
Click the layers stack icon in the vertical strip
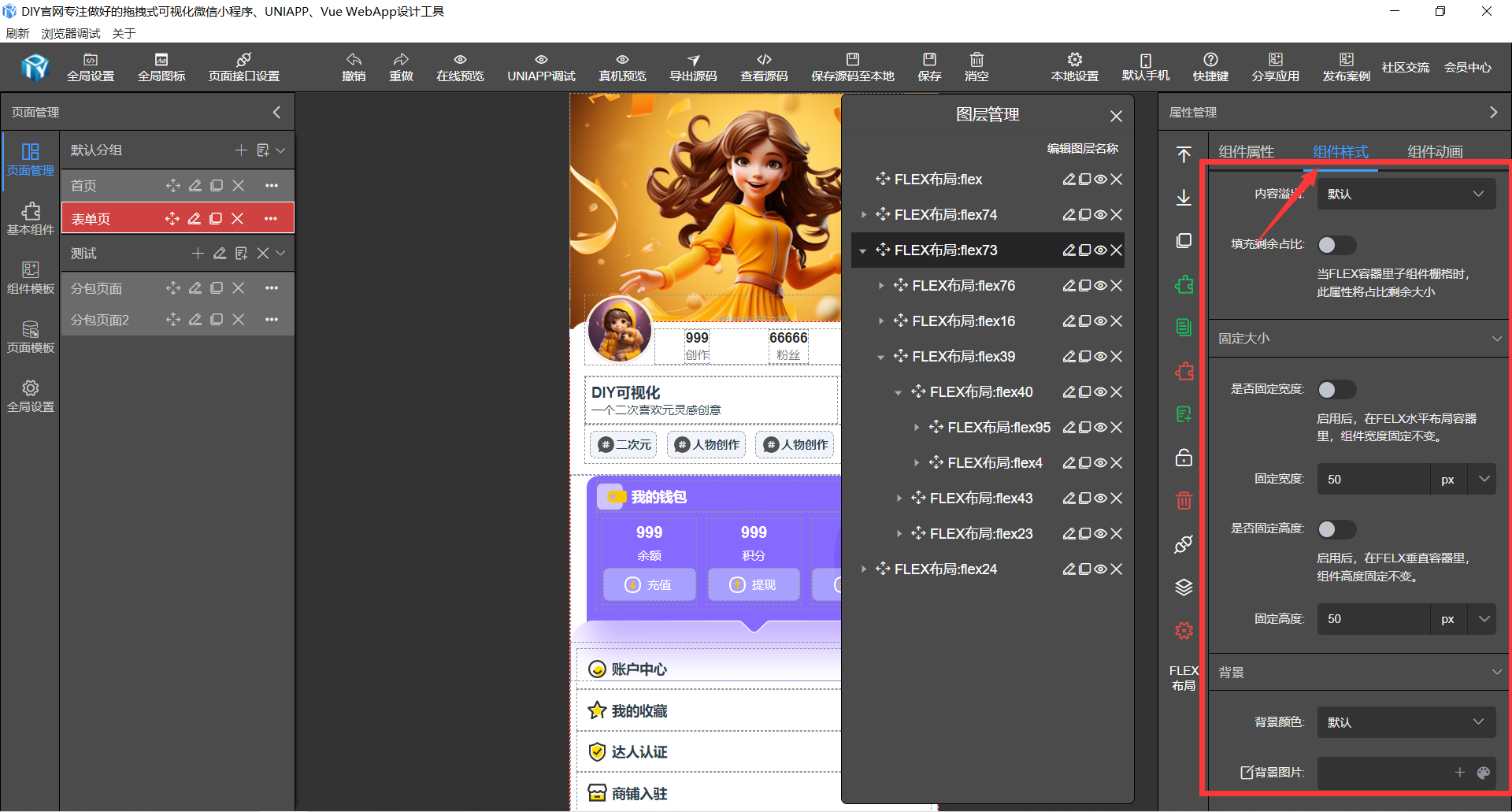pos(1184,588)
